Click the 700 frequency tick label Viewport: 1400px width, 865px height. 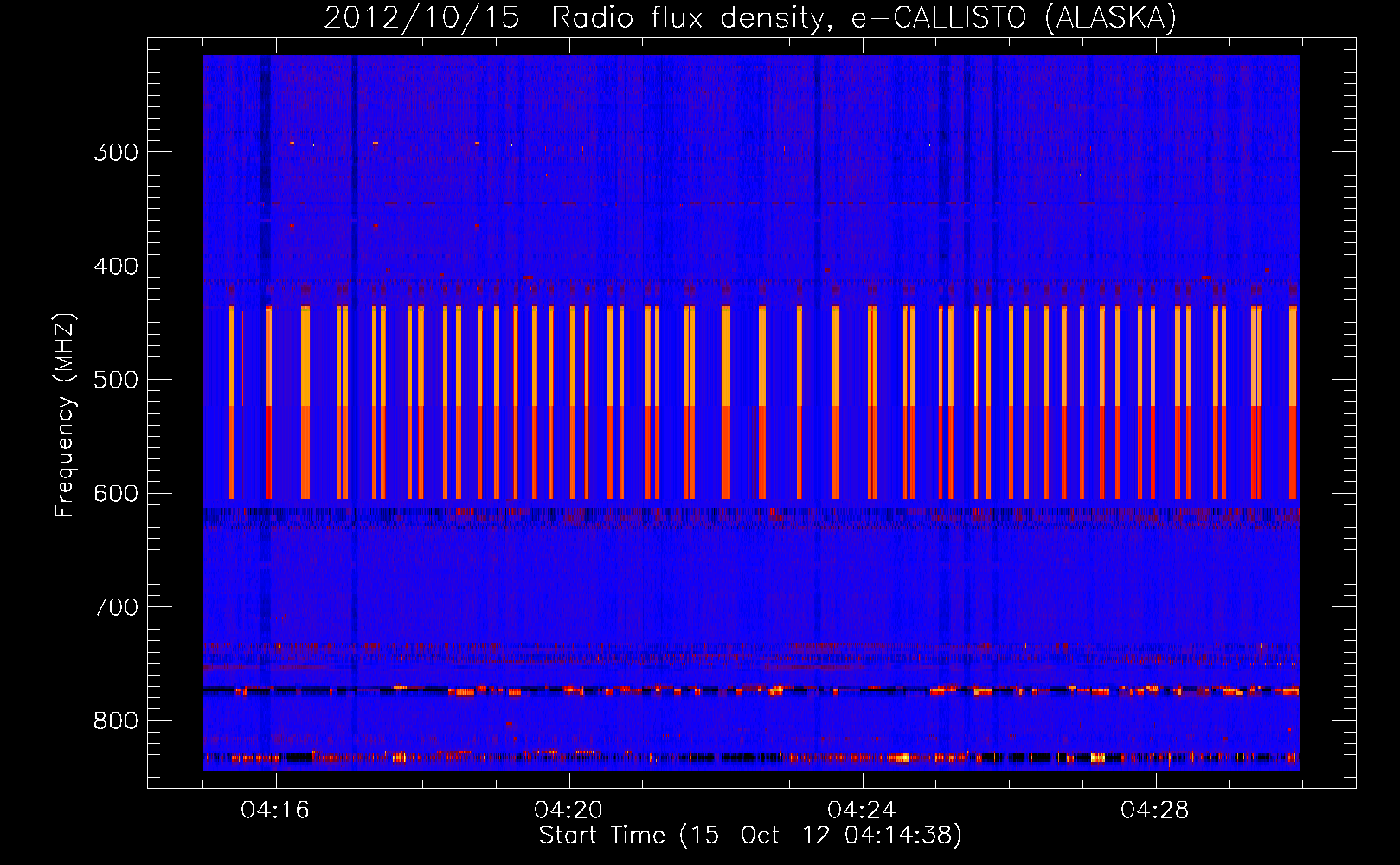[x=116, y=607]
